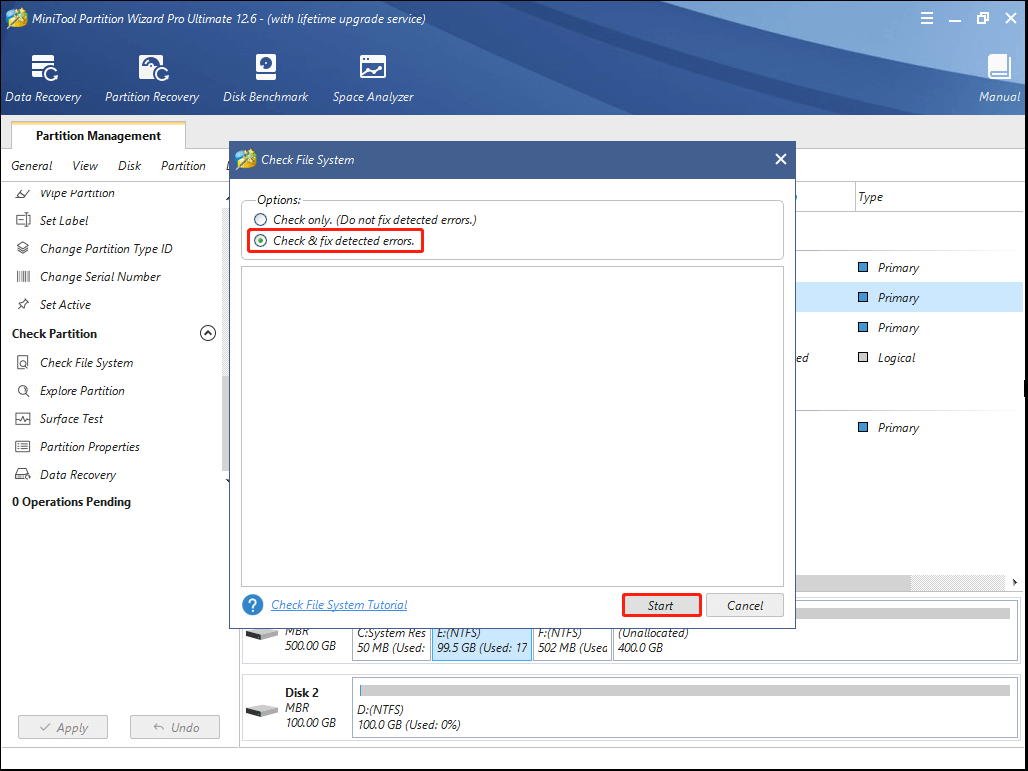Run Surface Test from sidebar
This screenshot has height=771, width=1028.
(x=71, y=419)
